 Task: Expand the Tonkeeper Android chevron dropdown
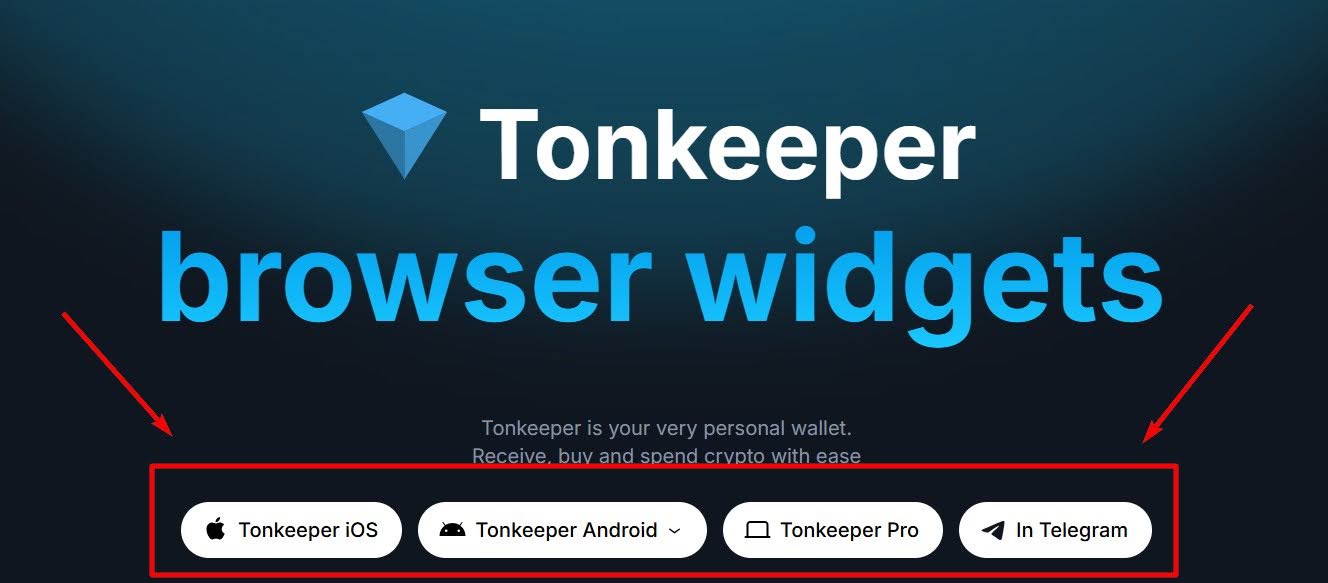pyautogui.click(x=674, y=531)
